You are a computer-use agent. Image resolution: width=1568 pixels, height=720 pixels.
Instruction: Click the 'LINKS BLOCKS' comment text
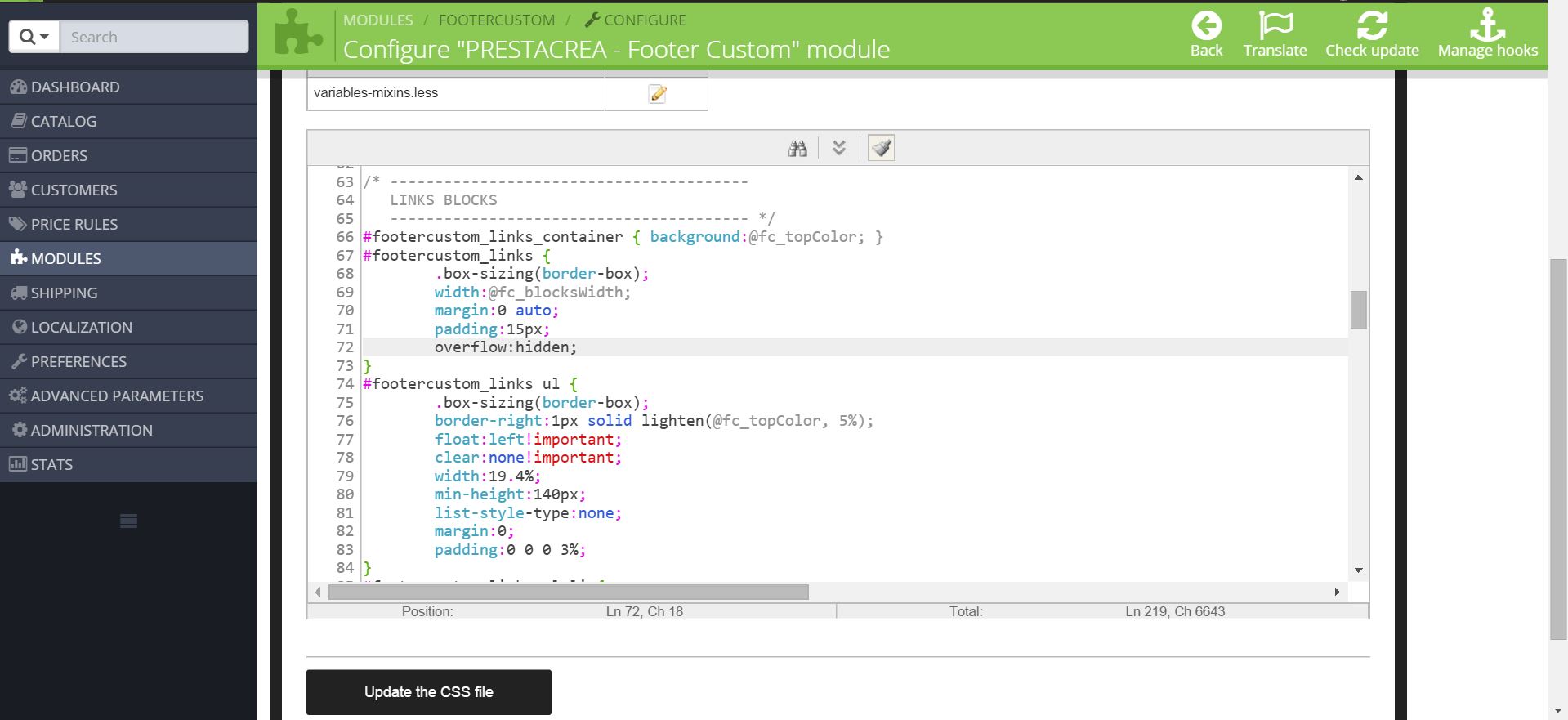tap(444, 200)
